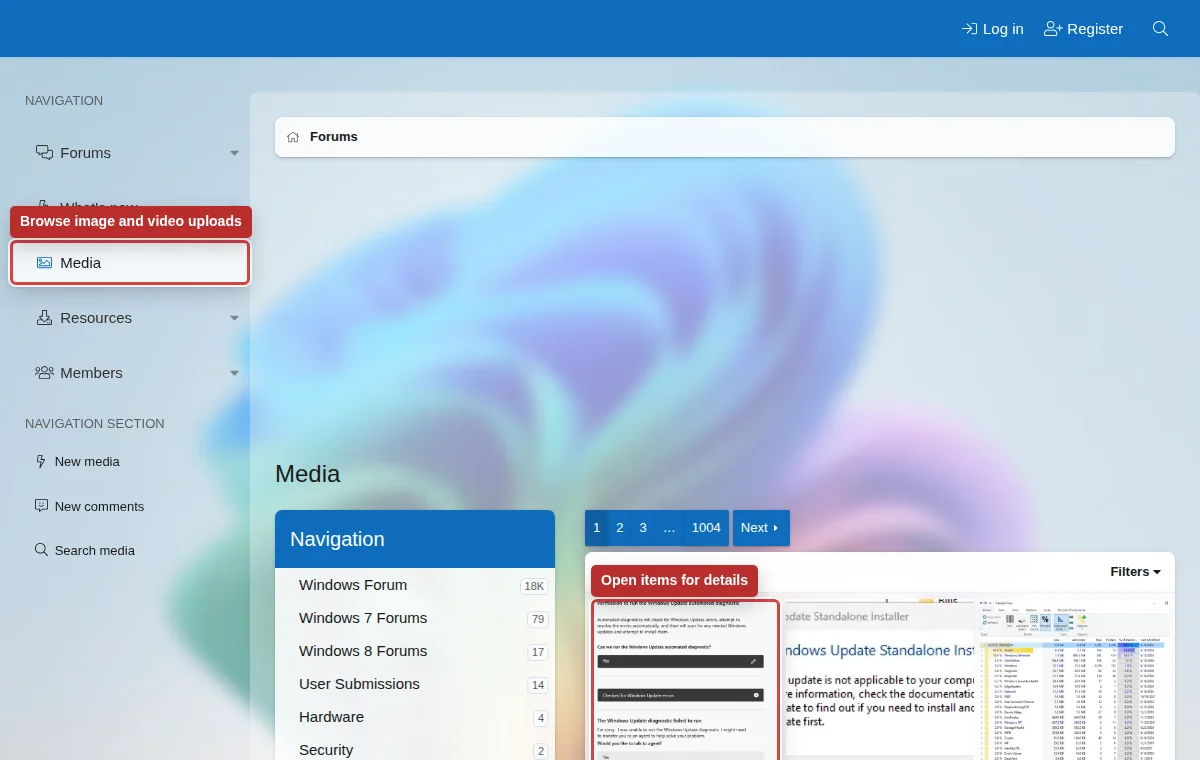The width and height of the screenshot is (1200, 760).
Task: Open the New comments link
Action: click(x=99, y=507)
